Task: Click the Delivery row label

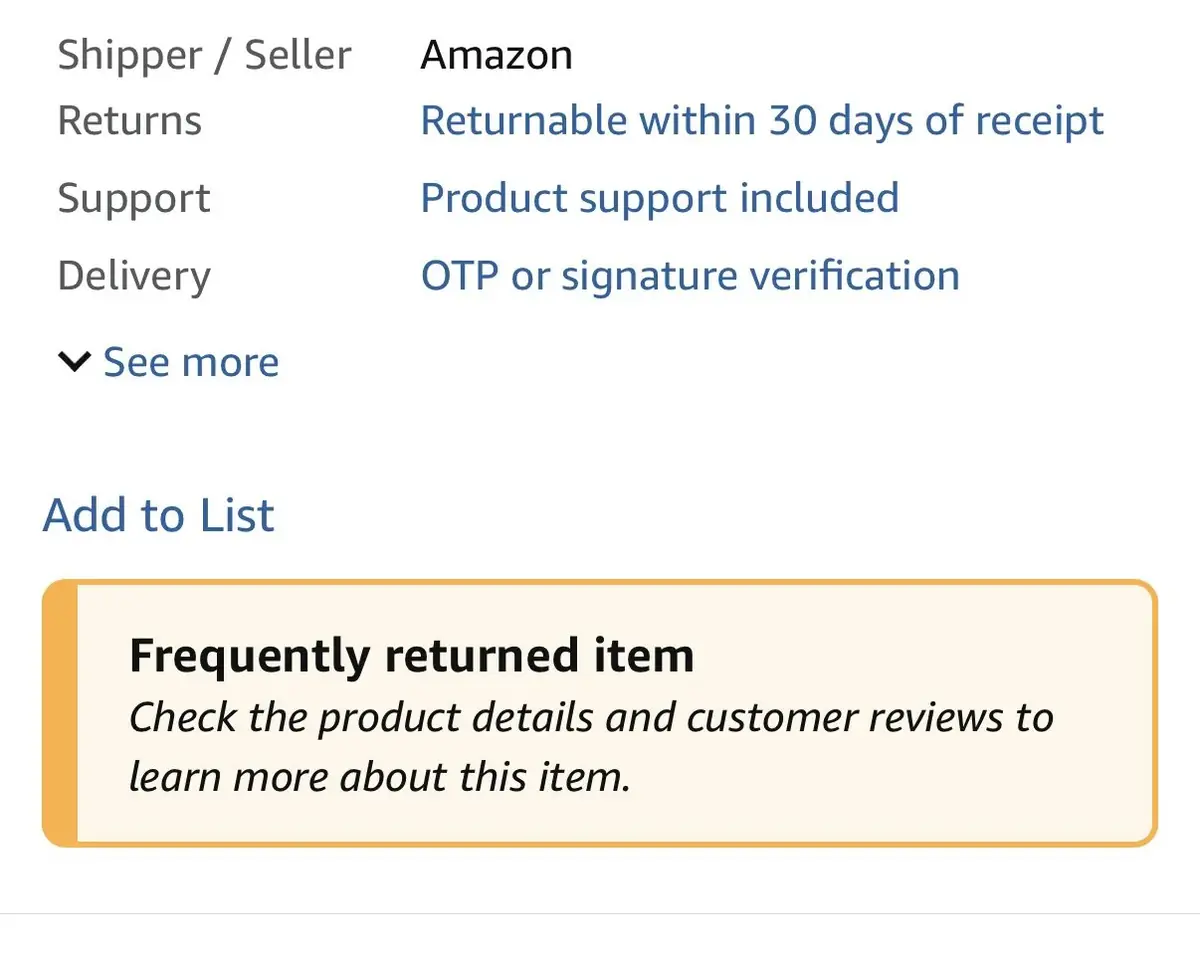Action: [x=133, y=275]
